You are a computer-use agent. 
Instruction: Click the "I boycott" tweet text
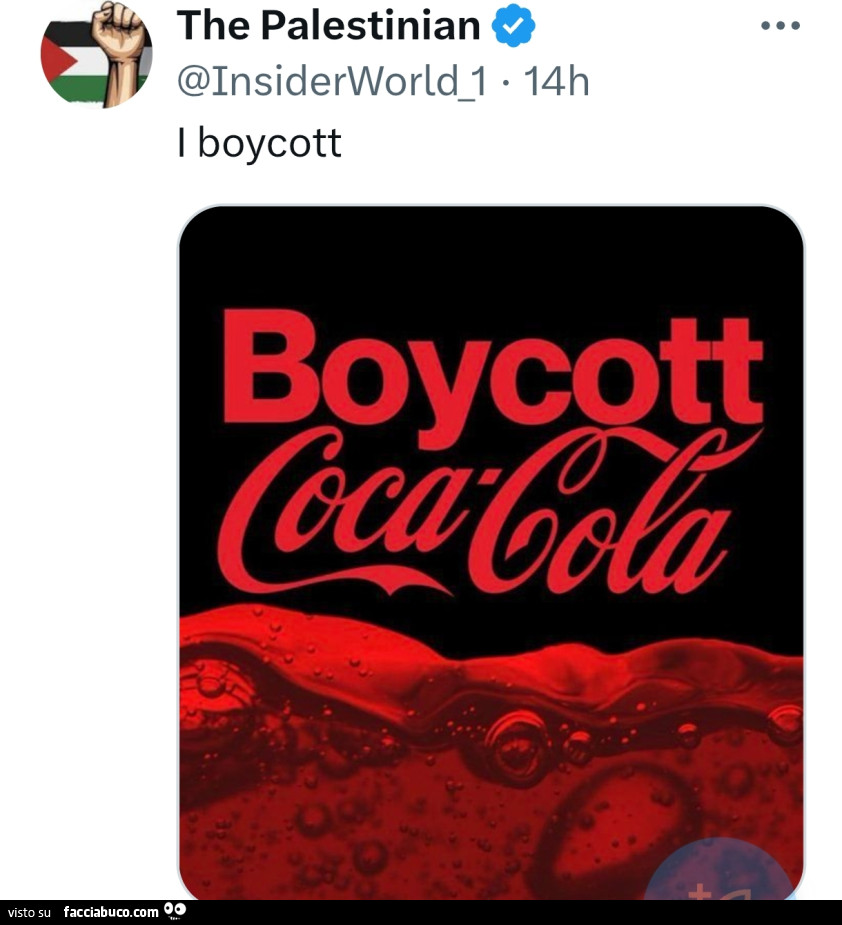click(x=259, y=143)
